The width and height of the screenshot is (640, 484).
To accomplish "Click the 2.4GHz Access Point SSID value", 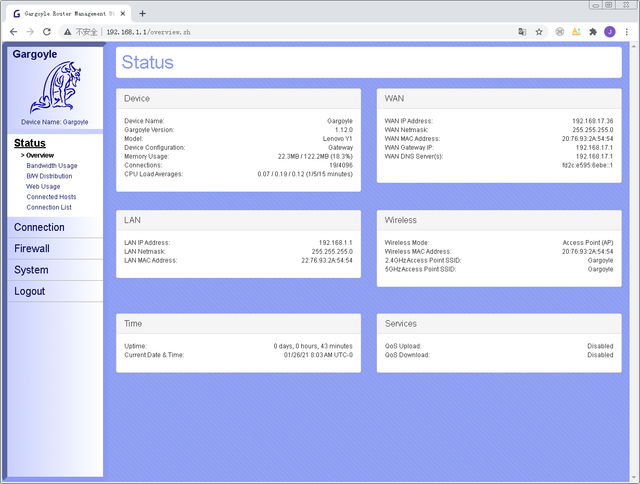I will 600,260.
